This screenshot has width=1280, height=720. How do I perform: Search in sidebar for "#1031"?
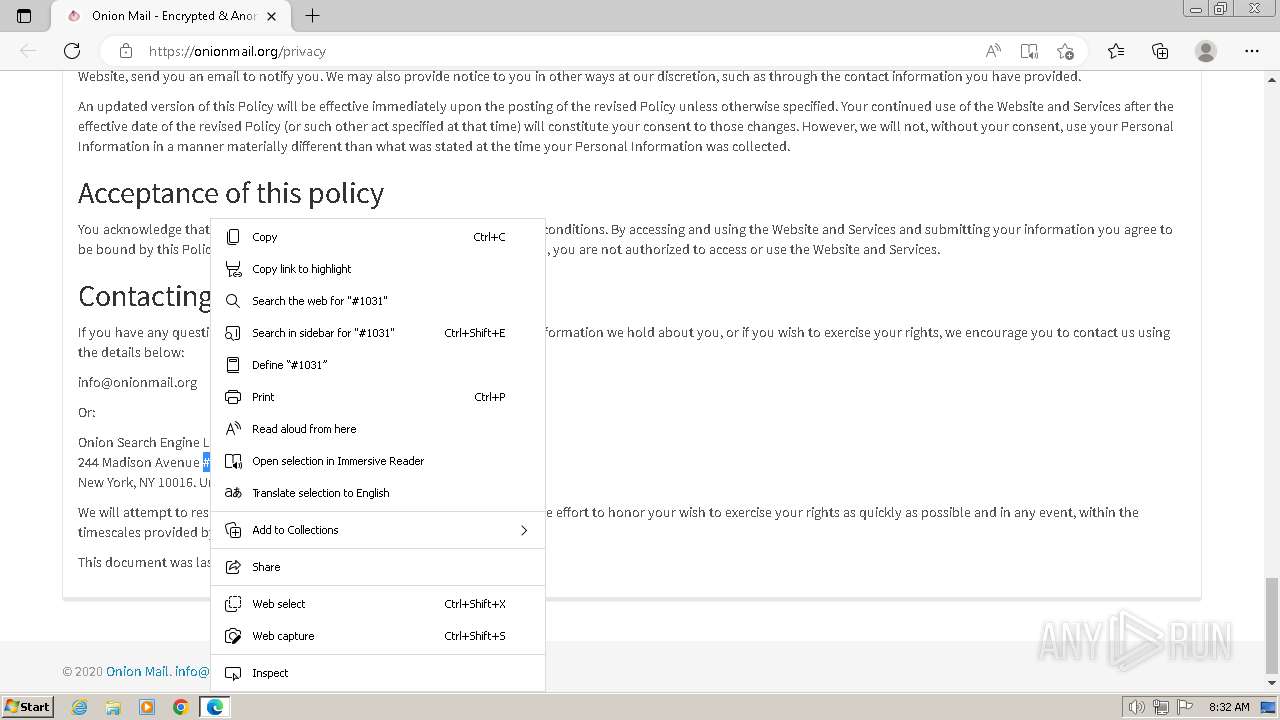click(378, 333)
